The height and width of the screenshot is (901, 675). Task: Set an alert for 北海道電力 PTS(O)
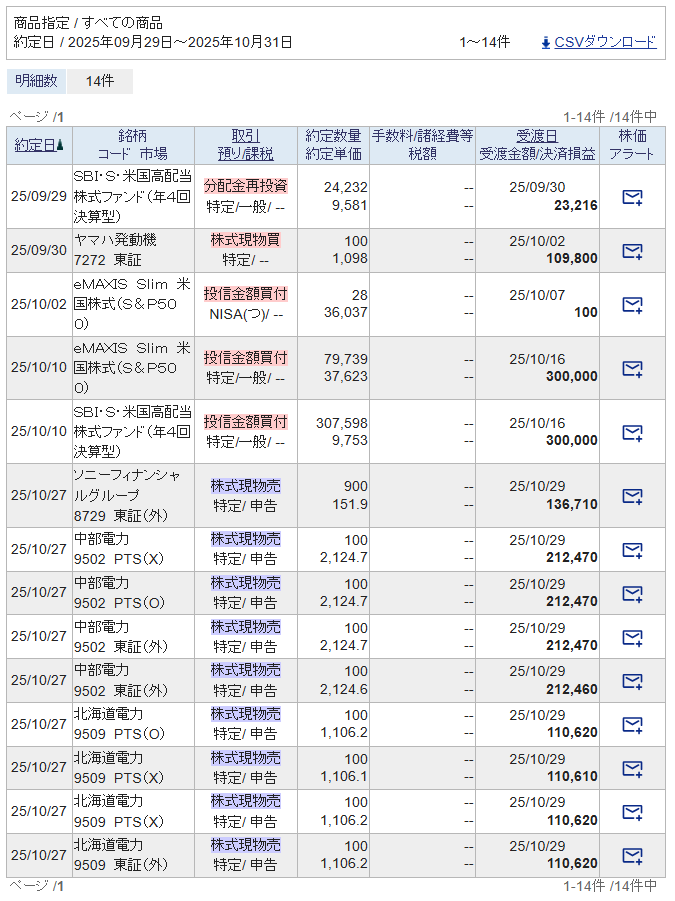[632, 725]
